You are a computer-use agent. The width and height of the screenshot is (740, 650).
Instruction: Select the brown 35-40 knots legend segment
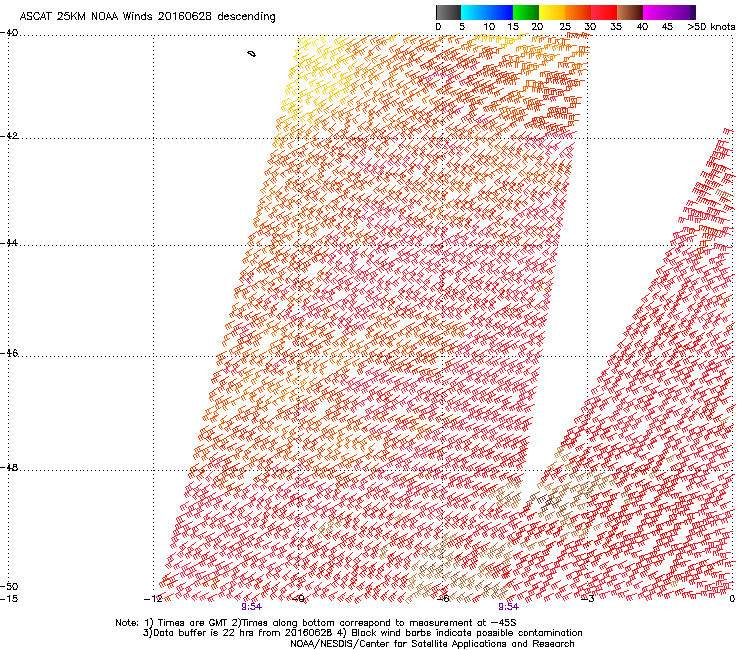point(630,12)
